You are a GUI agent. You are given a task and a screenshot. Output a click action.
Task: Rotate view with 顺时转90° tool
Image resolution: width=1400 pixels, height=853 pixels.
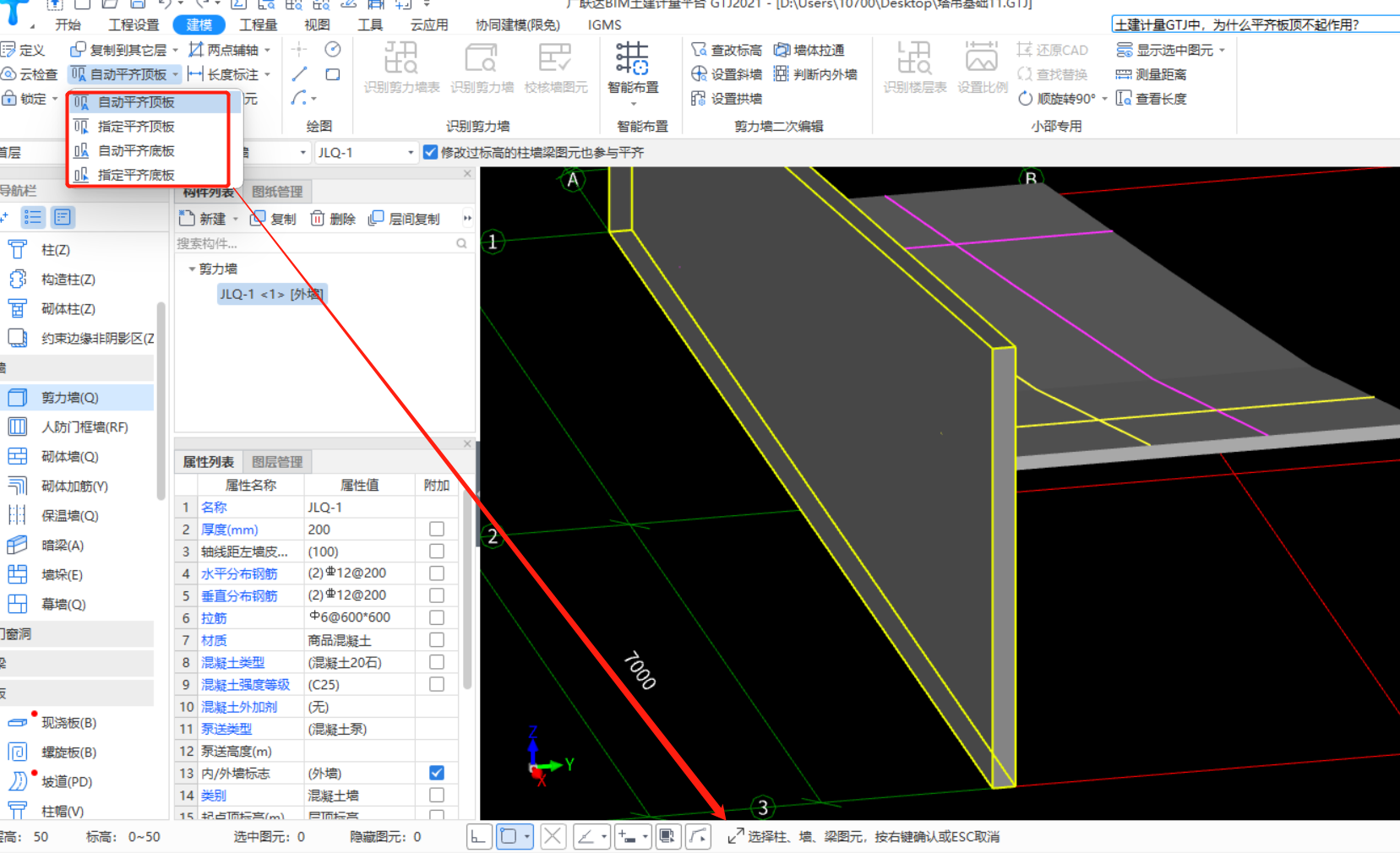[x=1056, y=99]
